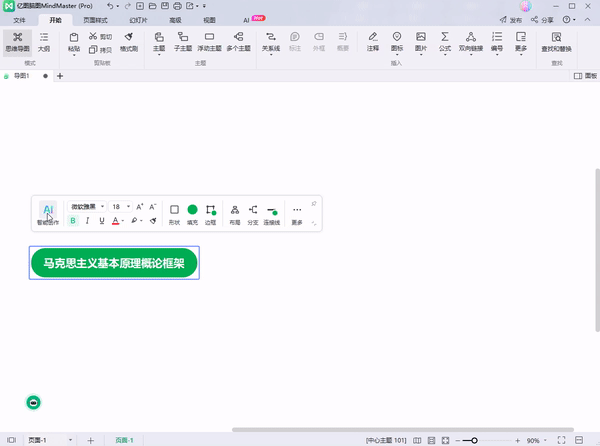Open Branch style in floating toolbar

point(253,214)
